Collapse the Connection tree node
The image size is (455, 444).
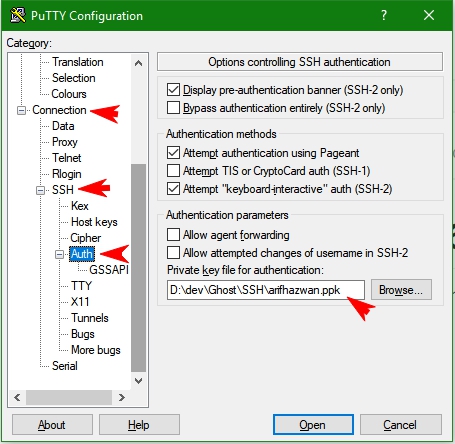(x=21, y=110)
